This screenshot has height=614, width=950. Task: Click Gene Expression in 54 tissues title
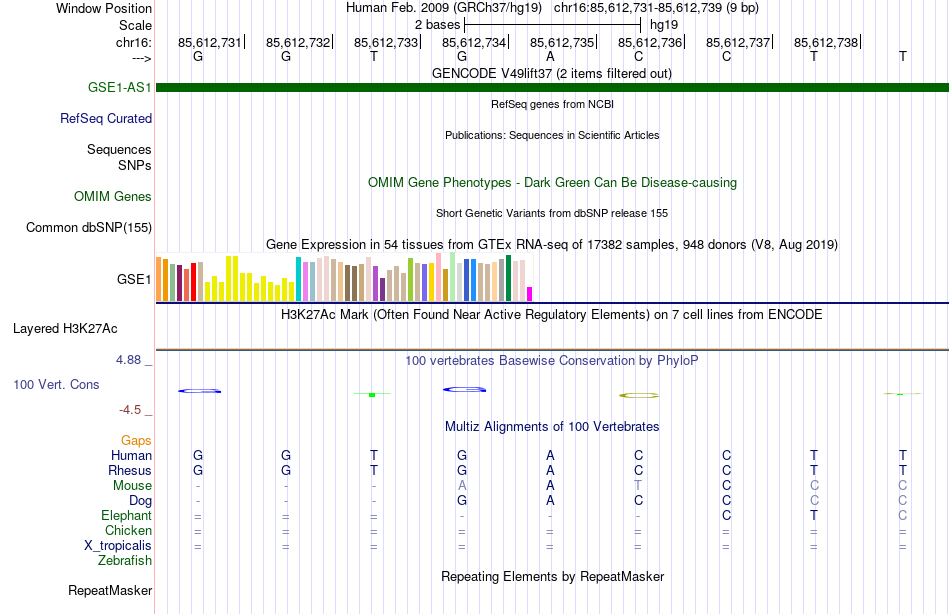pos(552,244)
